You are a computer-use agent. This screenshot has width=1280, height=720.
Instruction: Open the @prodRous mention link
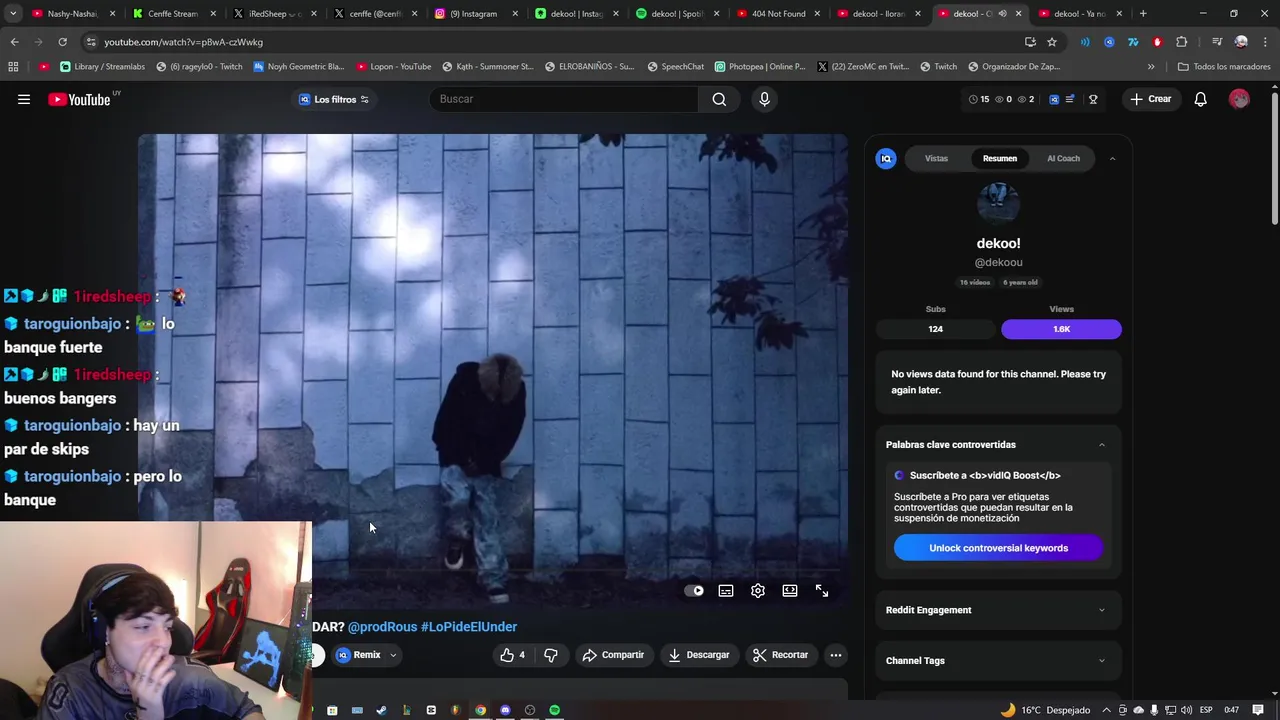point(382,627)
